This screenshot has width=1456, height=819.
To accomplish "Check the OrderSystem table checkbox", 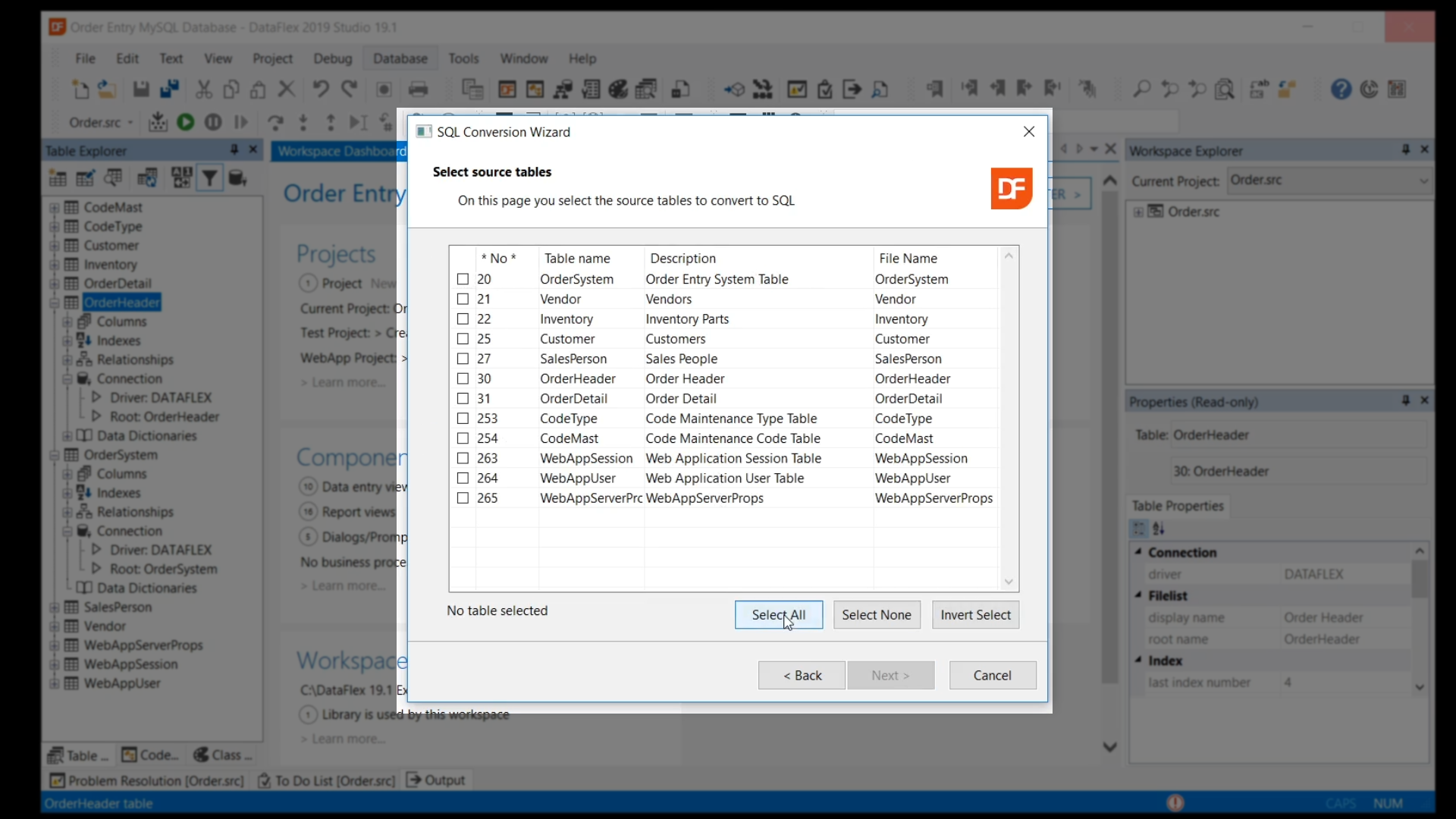I will (x=463, y=279).
